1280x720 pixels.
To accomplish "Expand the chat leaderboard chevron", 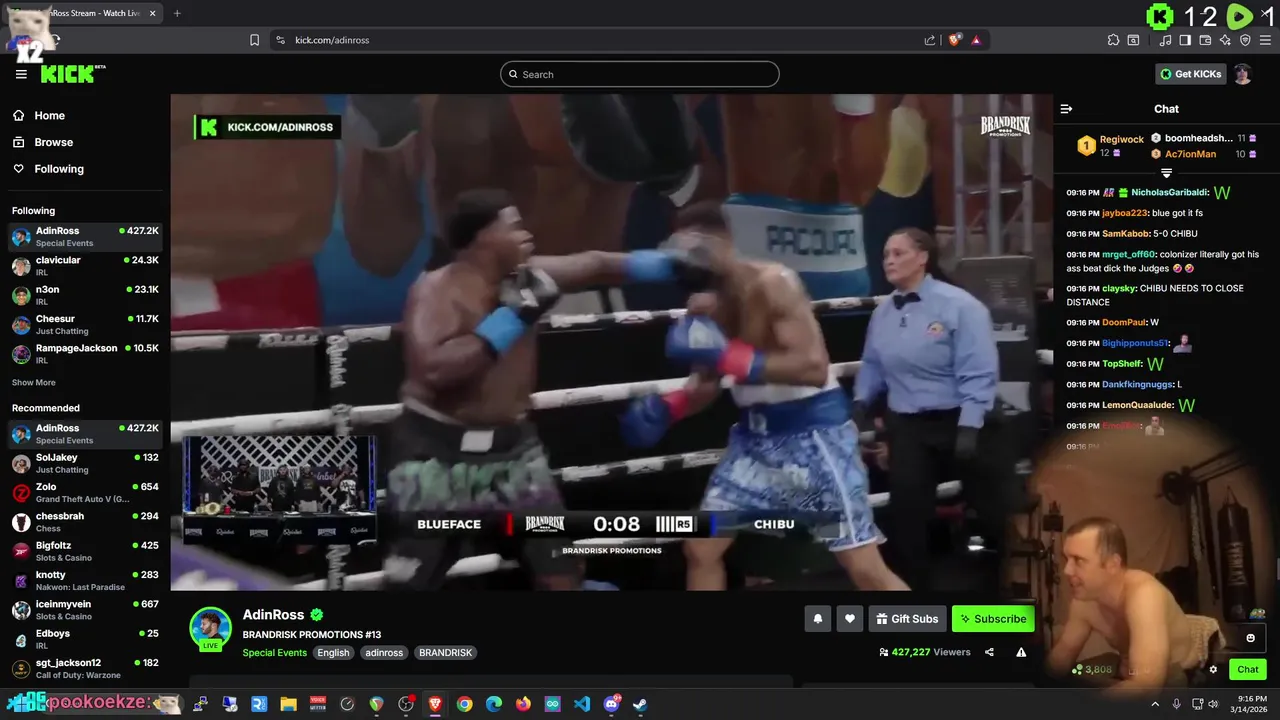I will (1166, 173).
